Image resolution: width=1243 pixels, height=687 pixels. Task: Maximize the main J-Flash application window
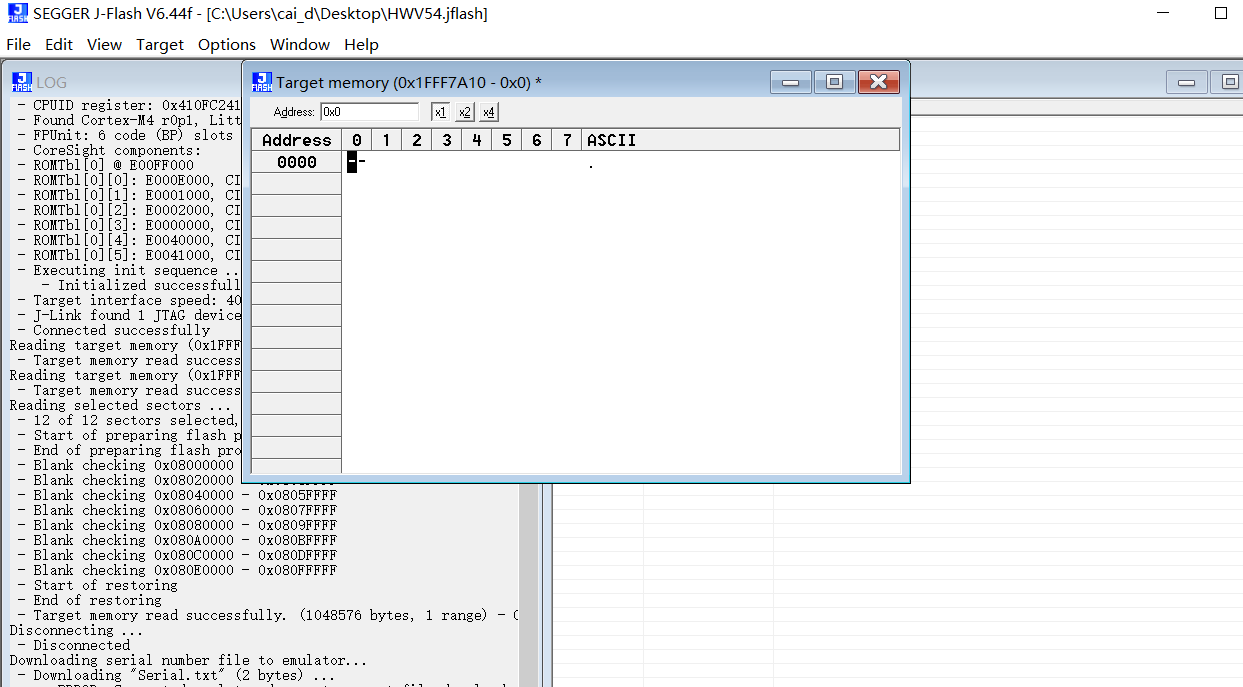click(x=1221, y=13)
